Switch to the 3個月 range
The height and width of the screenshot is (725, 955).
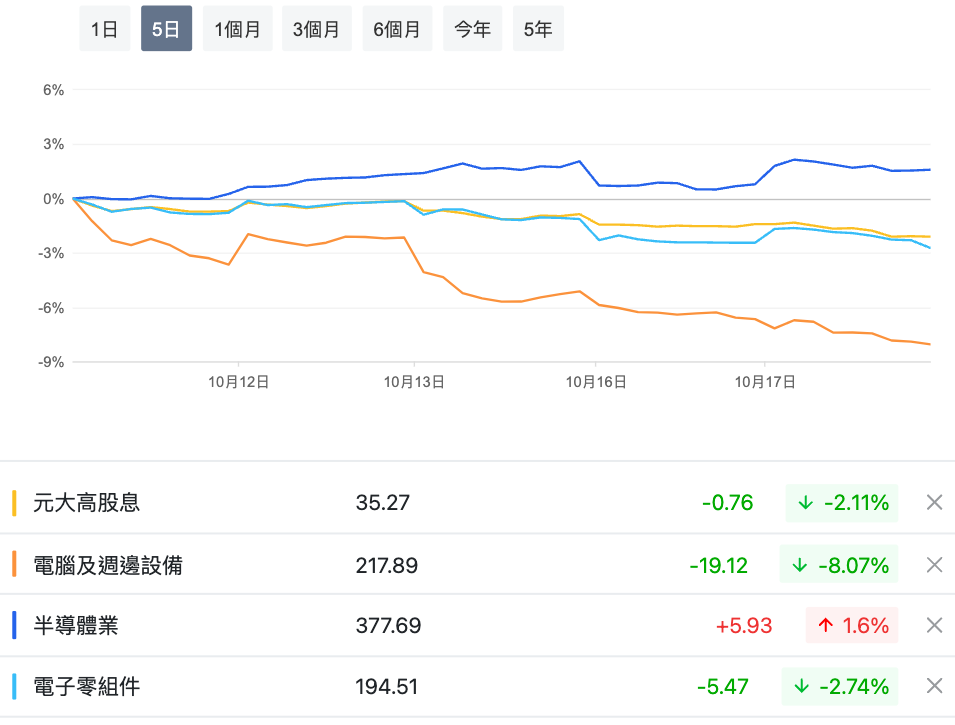point(317,29)
